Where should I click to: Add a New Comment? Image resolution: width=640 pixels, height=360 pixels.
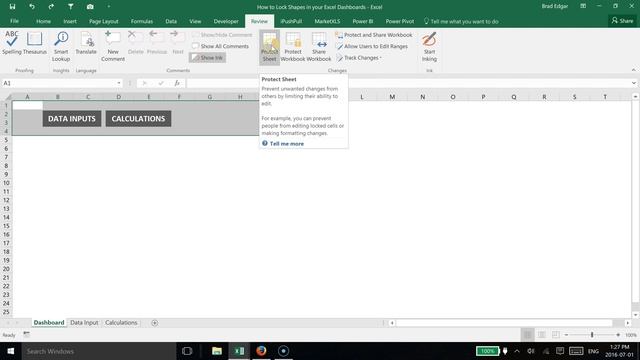[x=113, y=46]
